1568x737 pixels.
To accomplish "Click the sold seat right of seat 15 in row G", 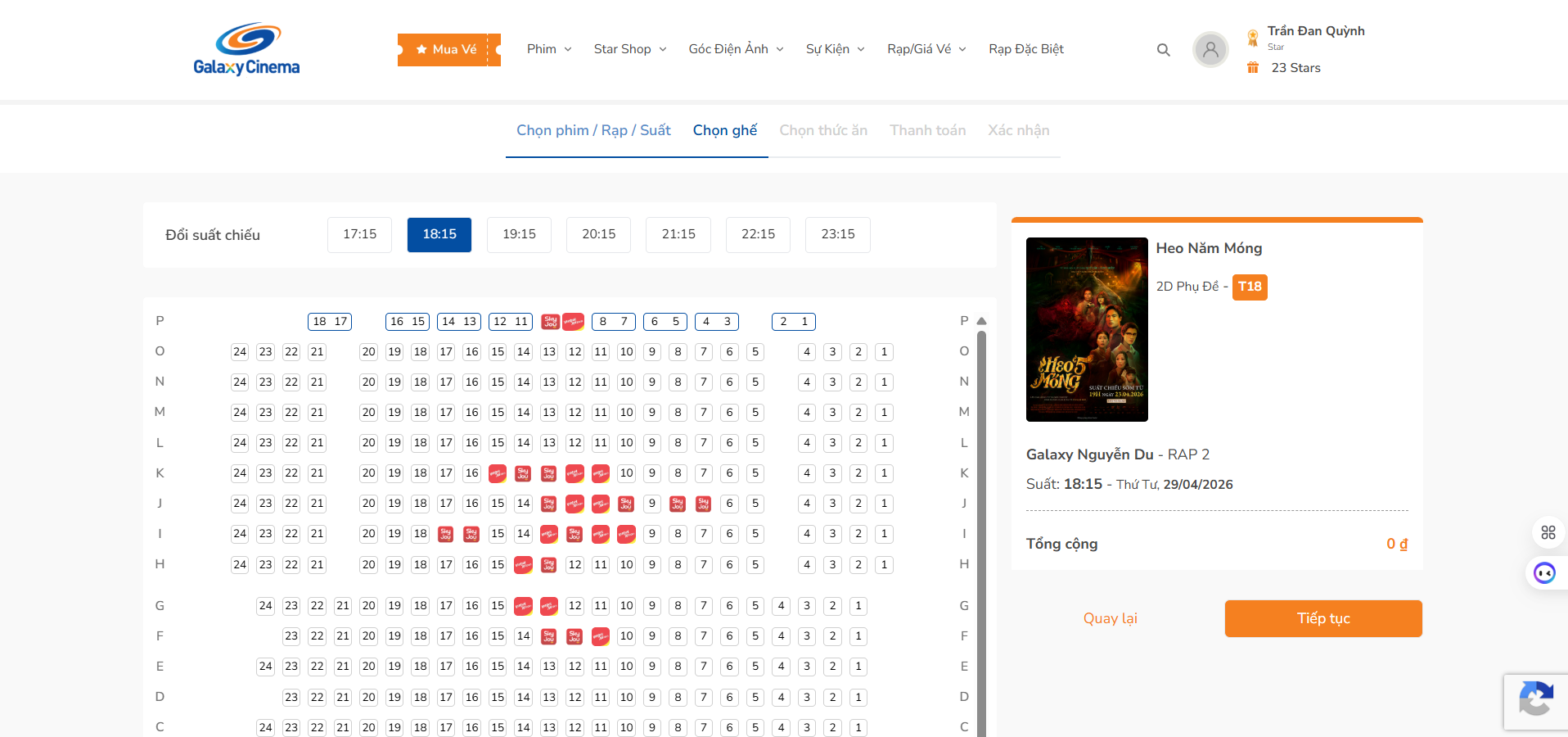I will point(524,606).
